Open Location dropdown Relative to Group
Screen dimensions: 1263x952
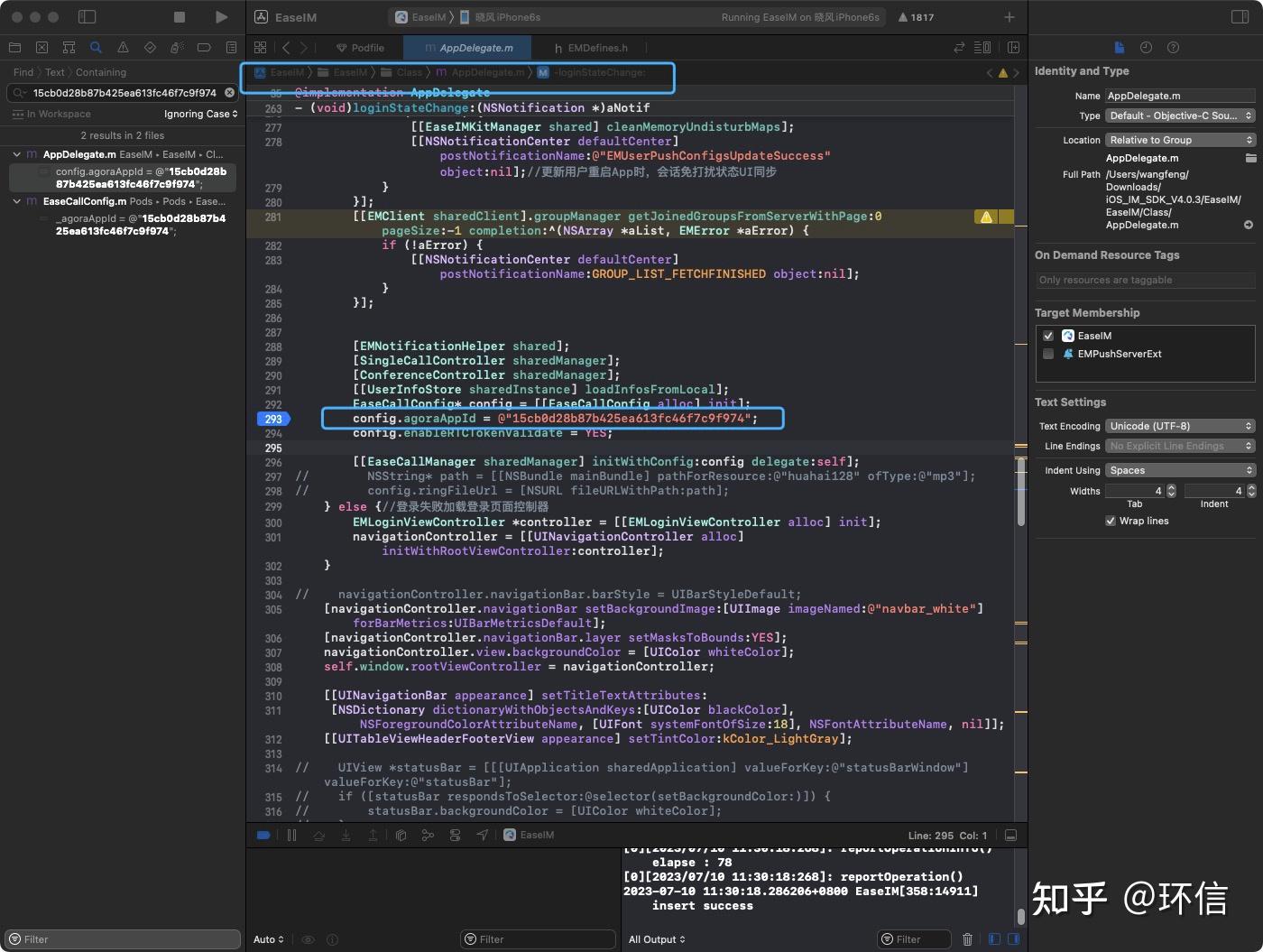[1180, 140]
